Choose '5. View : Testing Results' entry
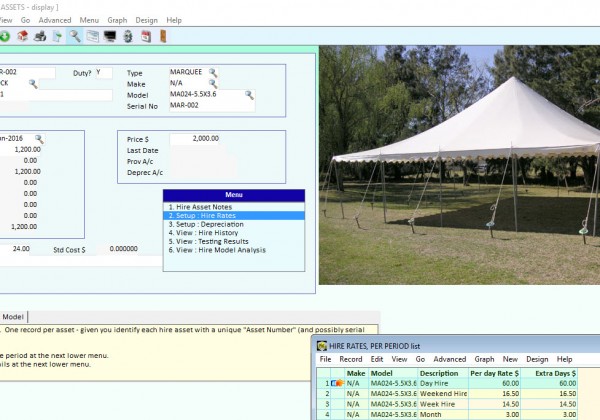Viewport: 600px width, 420px height. [234, 241]
